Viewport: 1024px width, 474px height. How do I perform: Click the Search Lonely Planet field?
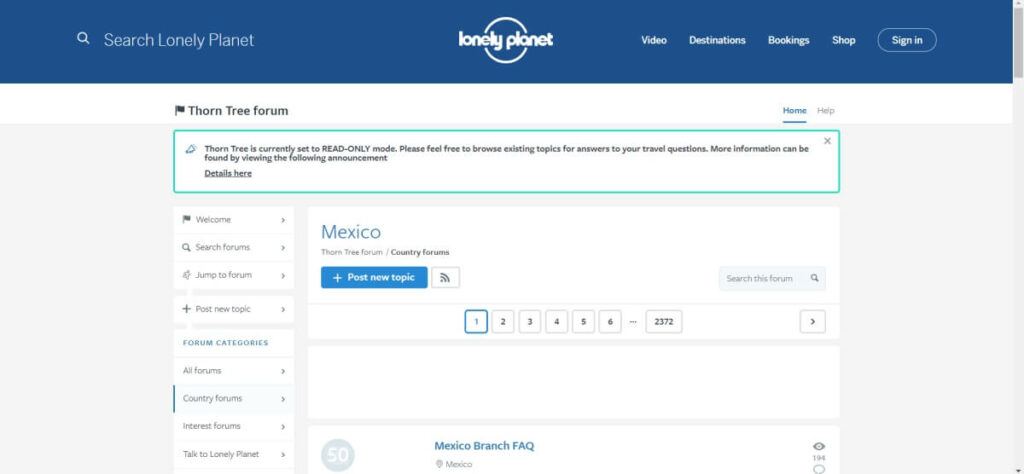178,40
